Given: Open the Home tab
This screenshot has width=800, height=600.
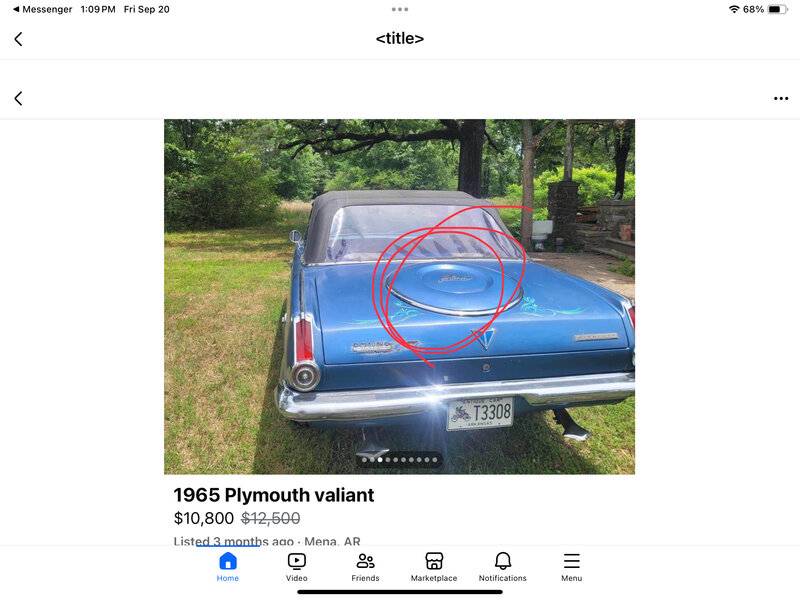Looking at the screenshot, I should point(228,567).
